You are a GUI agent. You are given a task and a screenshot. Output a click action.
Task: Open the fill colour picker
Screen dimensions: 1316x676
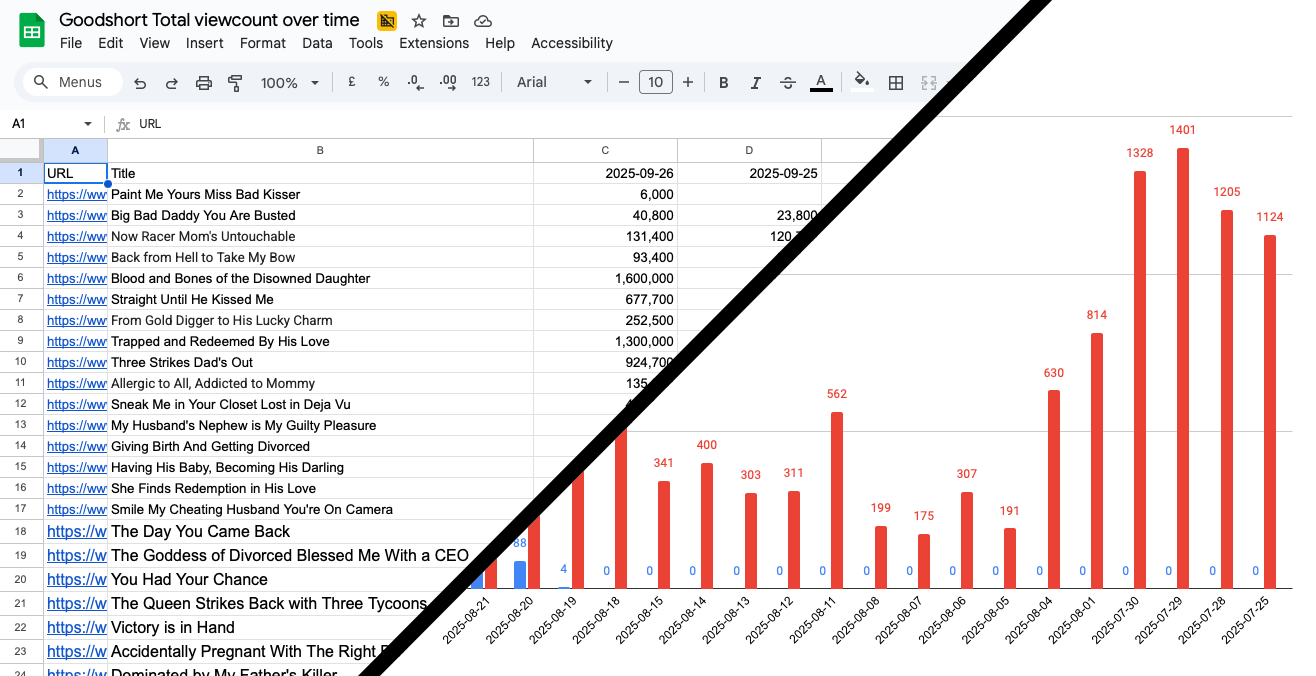coord(861,83)
